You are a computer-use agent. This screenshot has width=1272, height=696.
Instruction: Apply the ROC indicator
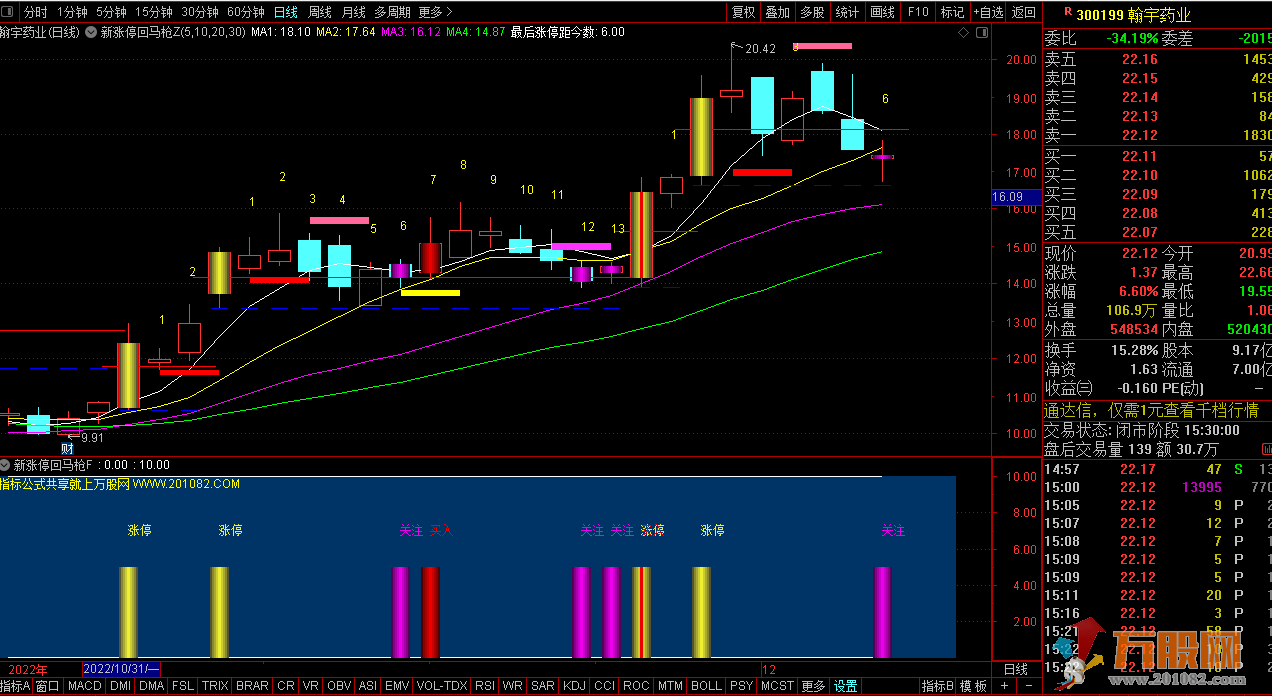click(636, 686)
